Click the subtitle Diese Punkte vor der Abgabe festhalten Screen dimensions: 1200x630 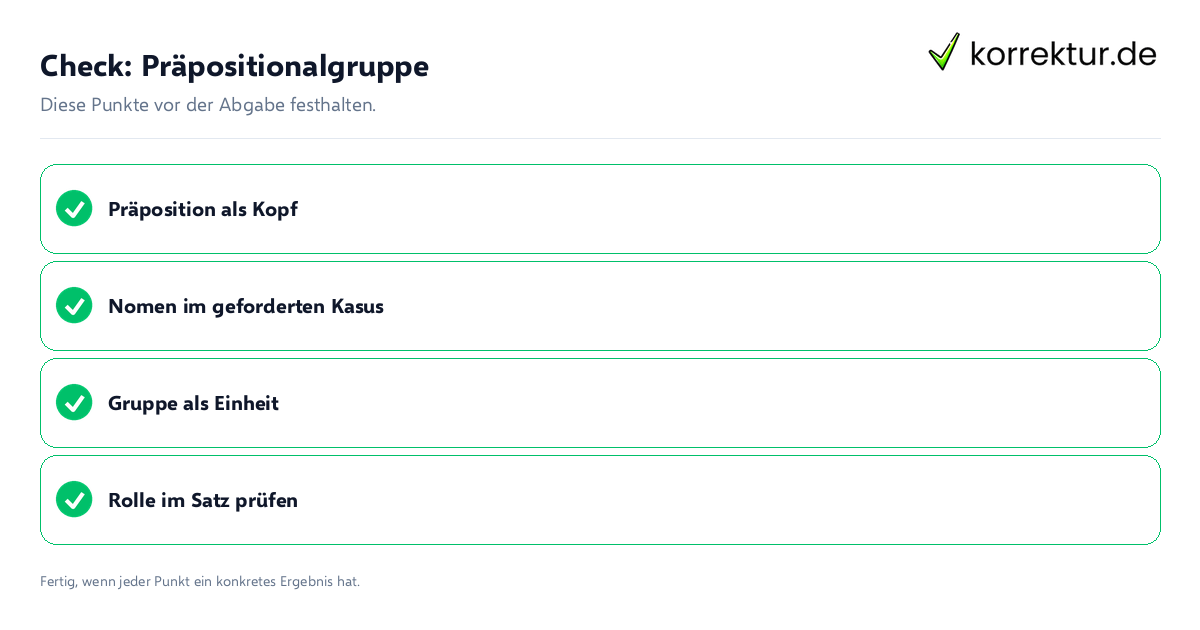(x=208, y=105)
